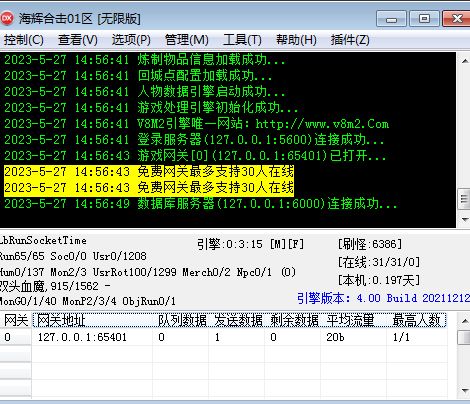The width and height of the screenshot is (470, 404).
Task: Click the 引擎:0:3:15 [M][F] status text
Action: (250, 244)
